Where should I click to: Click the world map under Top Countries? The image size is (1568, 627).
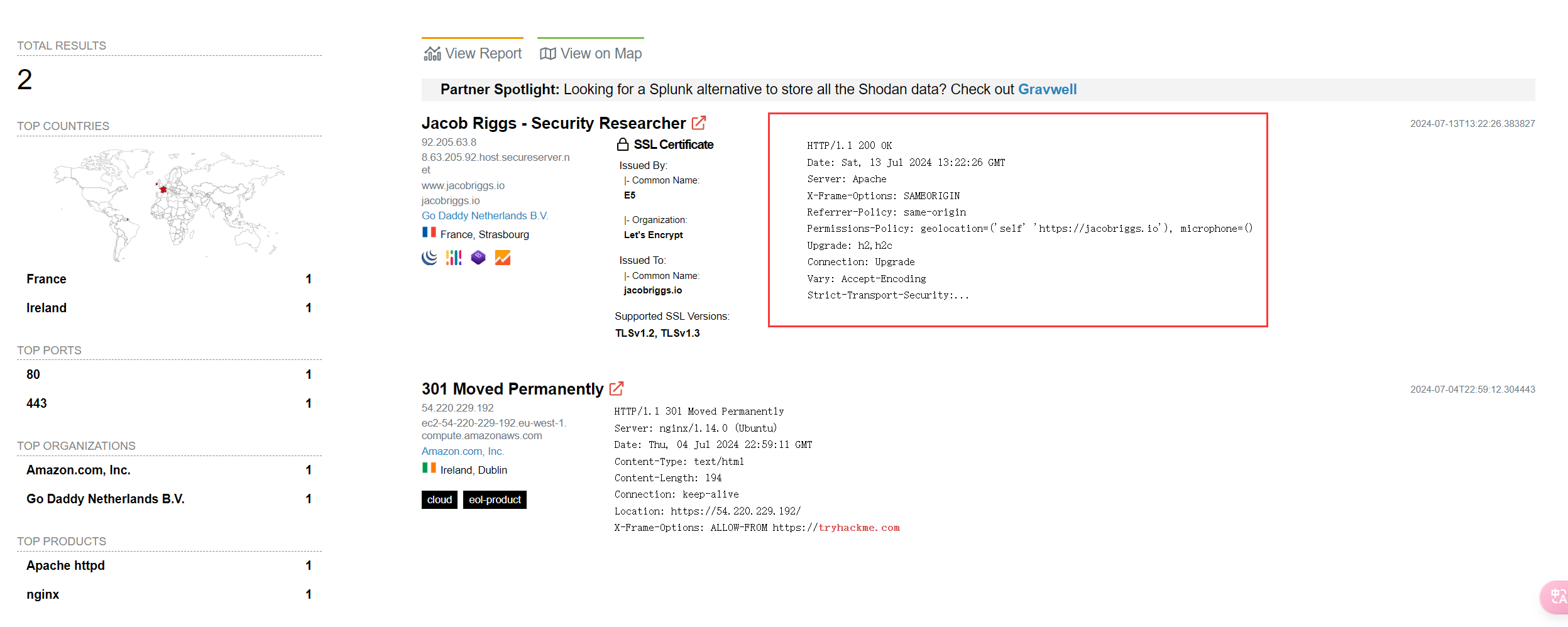pyautogui.click(x=169, y=204)
